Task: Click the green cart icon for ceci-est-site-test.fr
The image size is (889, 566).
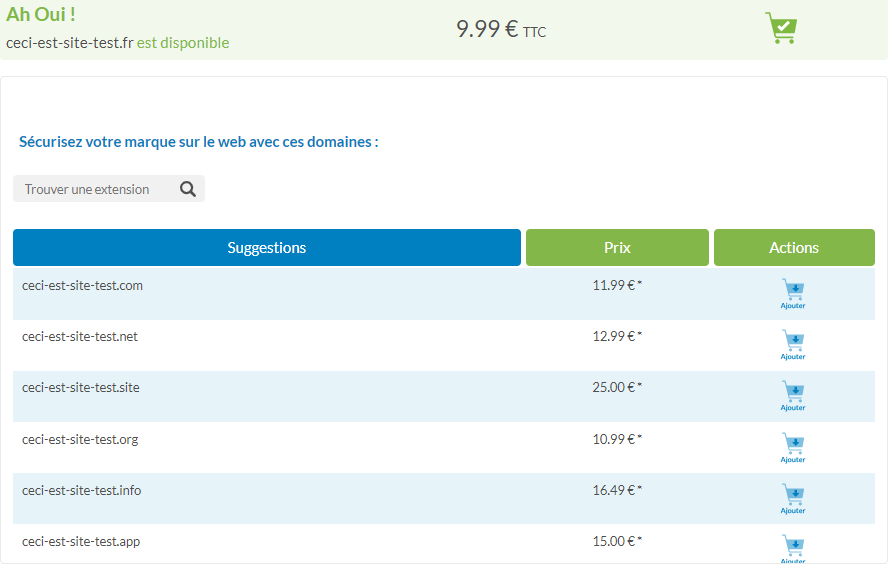Action: (x=781, y=28)
